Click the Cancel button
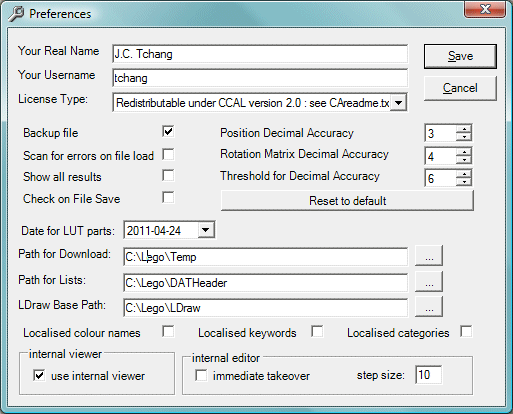The image size is (513, 414). [x=460, y=88]
